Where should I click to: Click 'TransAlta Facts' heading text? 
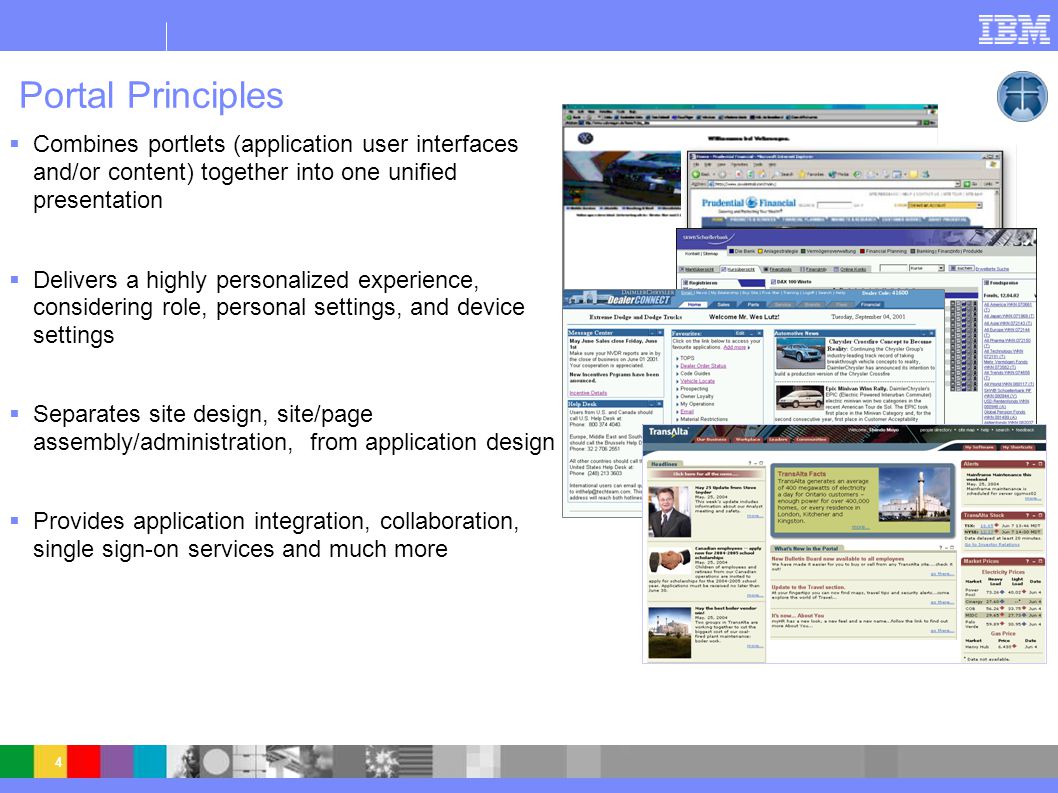(x=802, y=474)
